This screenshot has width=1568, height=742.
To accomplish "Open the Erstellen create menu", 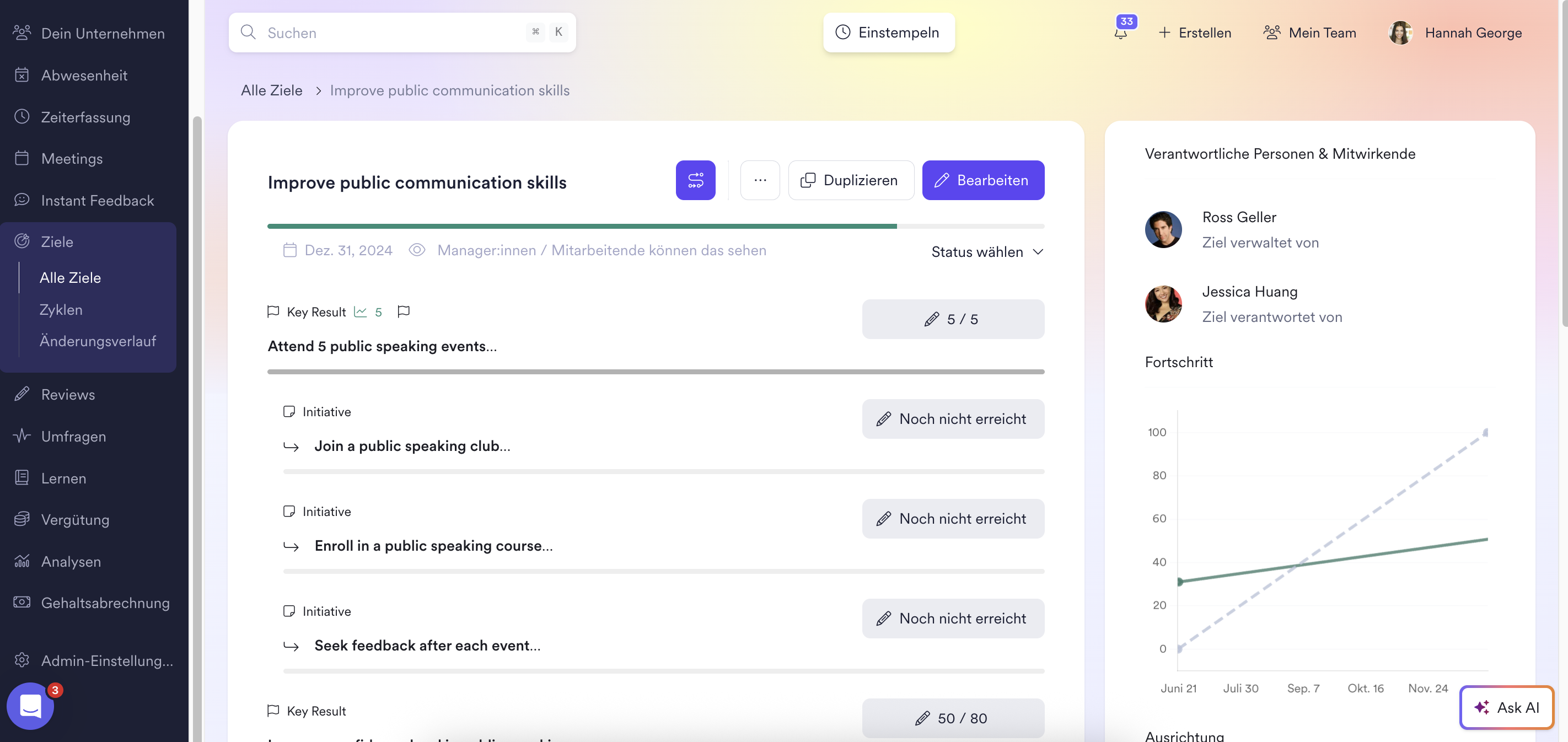I will click(1194, 33).
